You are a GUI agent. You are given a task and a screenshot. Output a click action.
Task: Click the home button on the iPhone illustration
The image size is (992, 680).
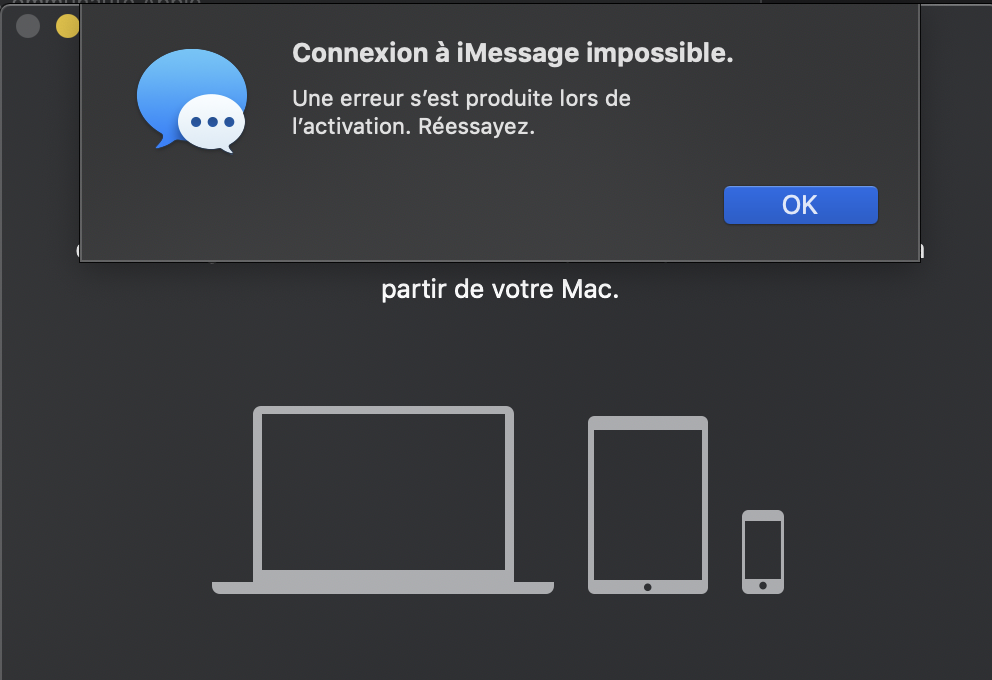[x=763, y=585]
